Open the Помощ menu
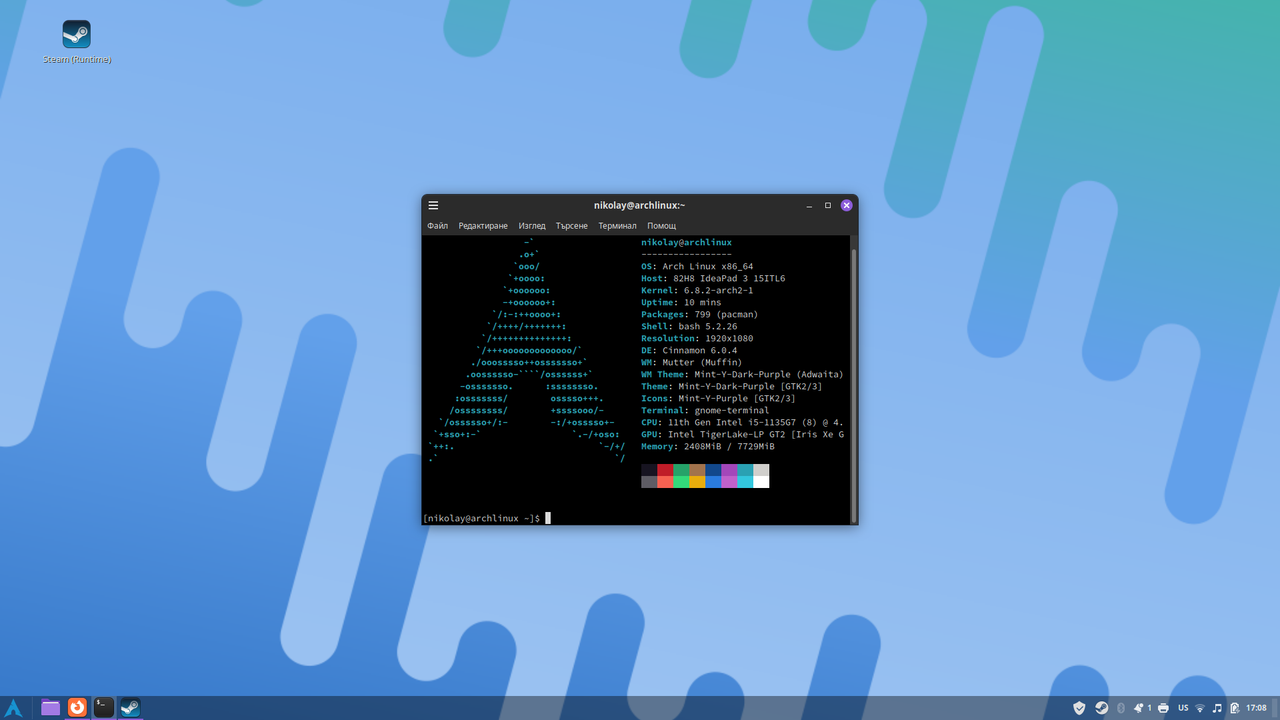The image size is (1280, 720). pyautogui.click(x=661, y=226)
